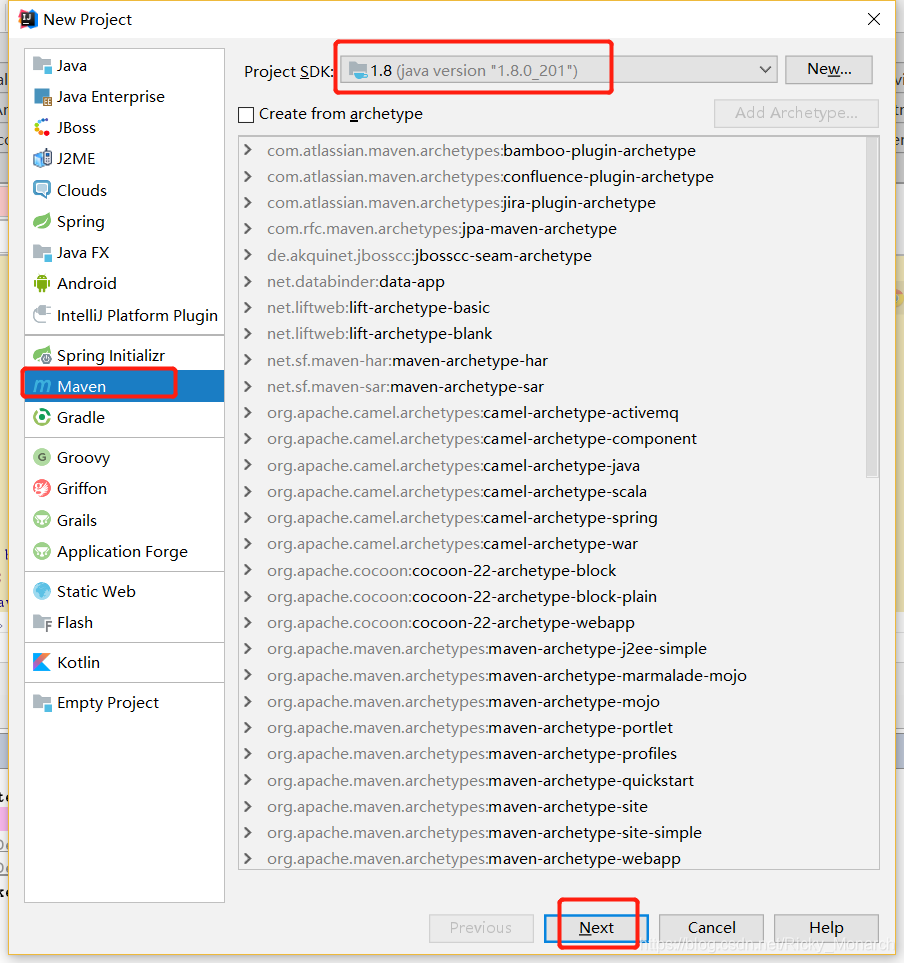The image size is (904, 963).
Task: Expand maven-archetype-webapp entry
Action: pyautogui.click(x=247, y=859)
